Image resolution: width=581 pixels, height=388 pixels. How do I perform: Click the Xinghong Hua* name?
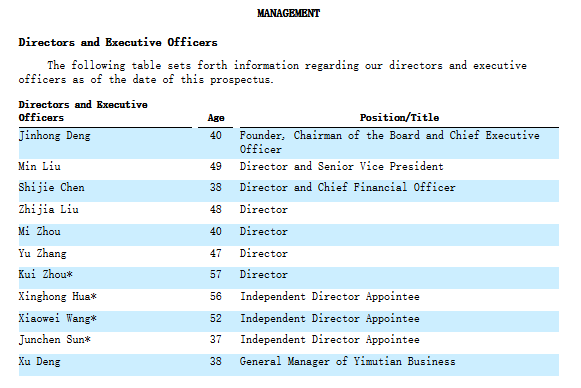tap(57, 297)
